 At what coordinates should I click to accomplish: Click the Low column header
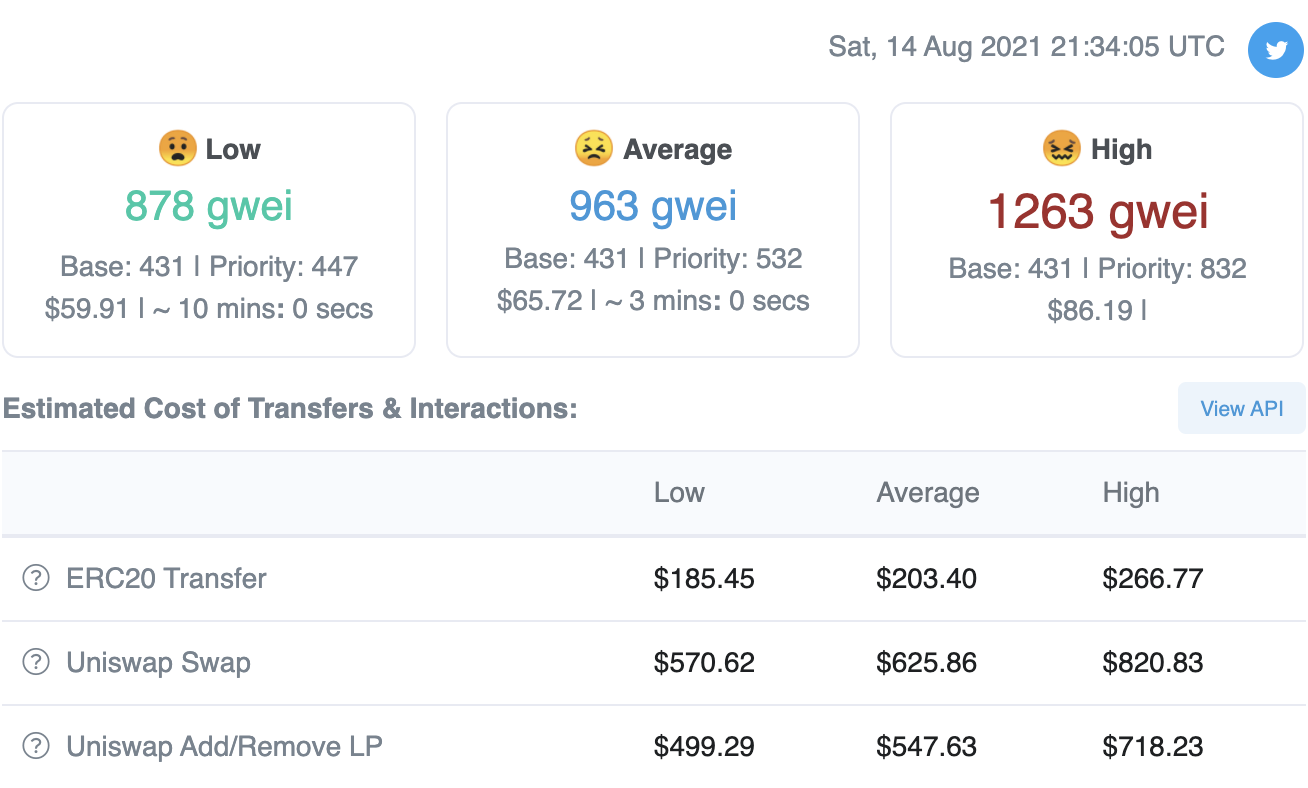click(679, 492)
